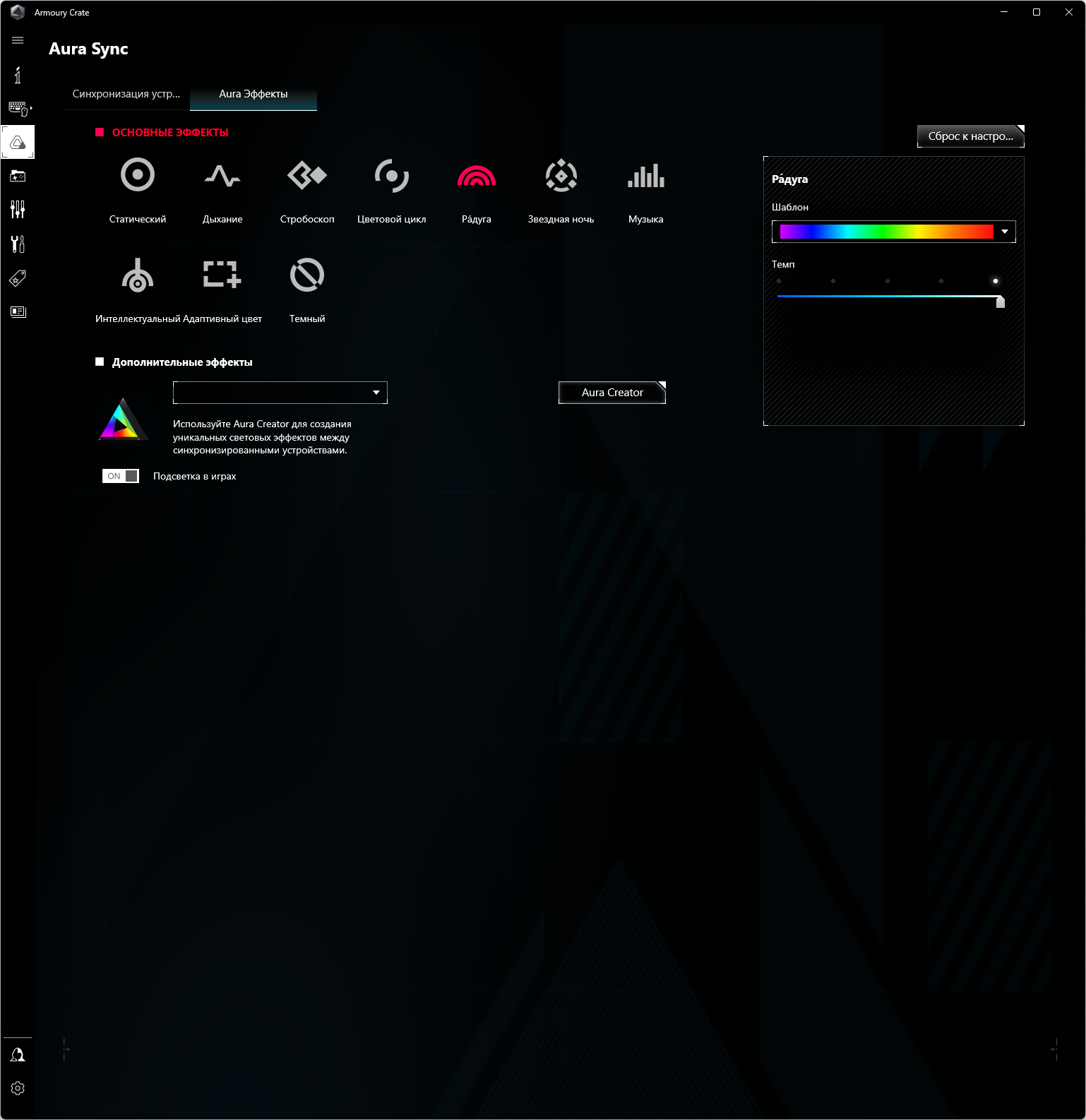Set Темп slider to the slowest dot
The height and width of the screenshot is (1120, 1086).
(x=779, y=281)
